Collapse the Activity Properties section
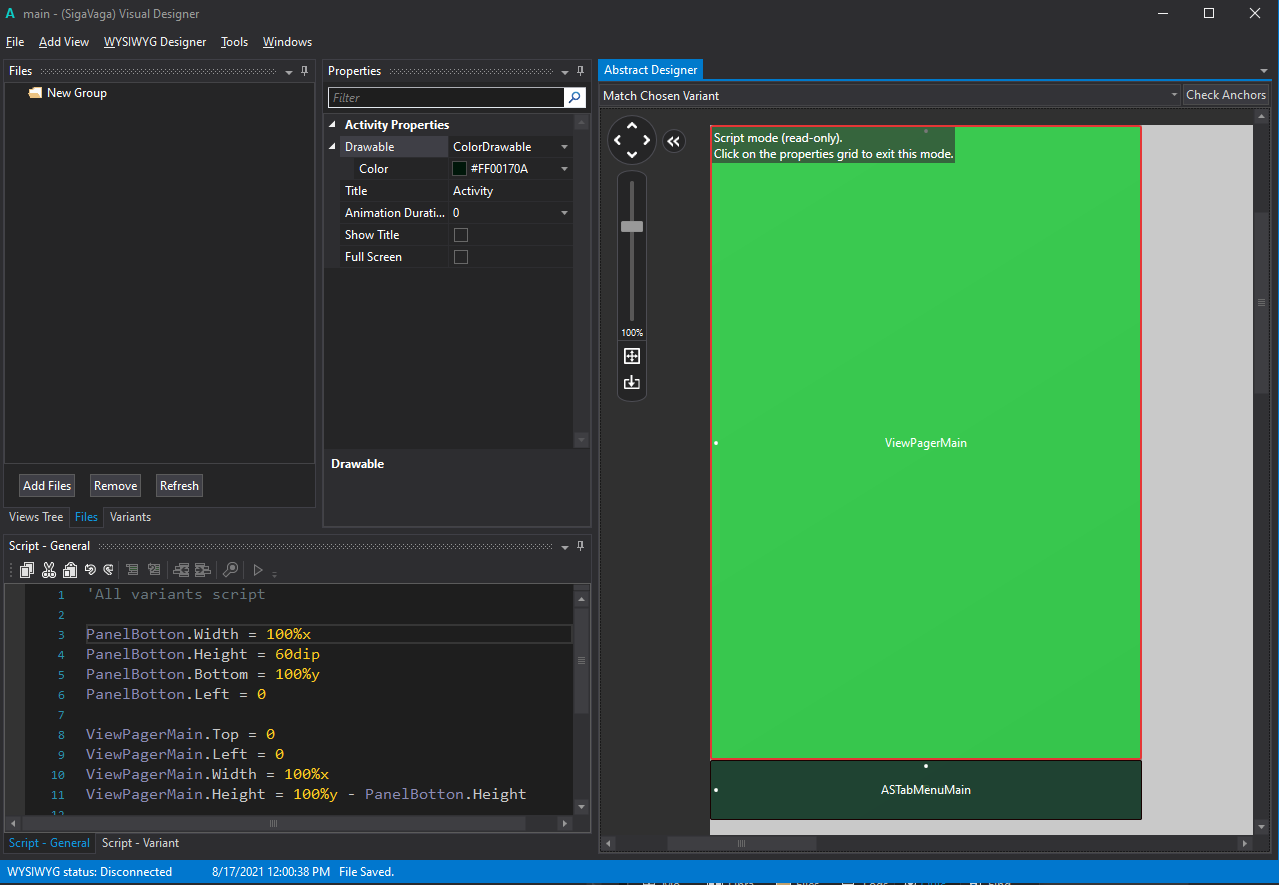 tap(332, 125)
